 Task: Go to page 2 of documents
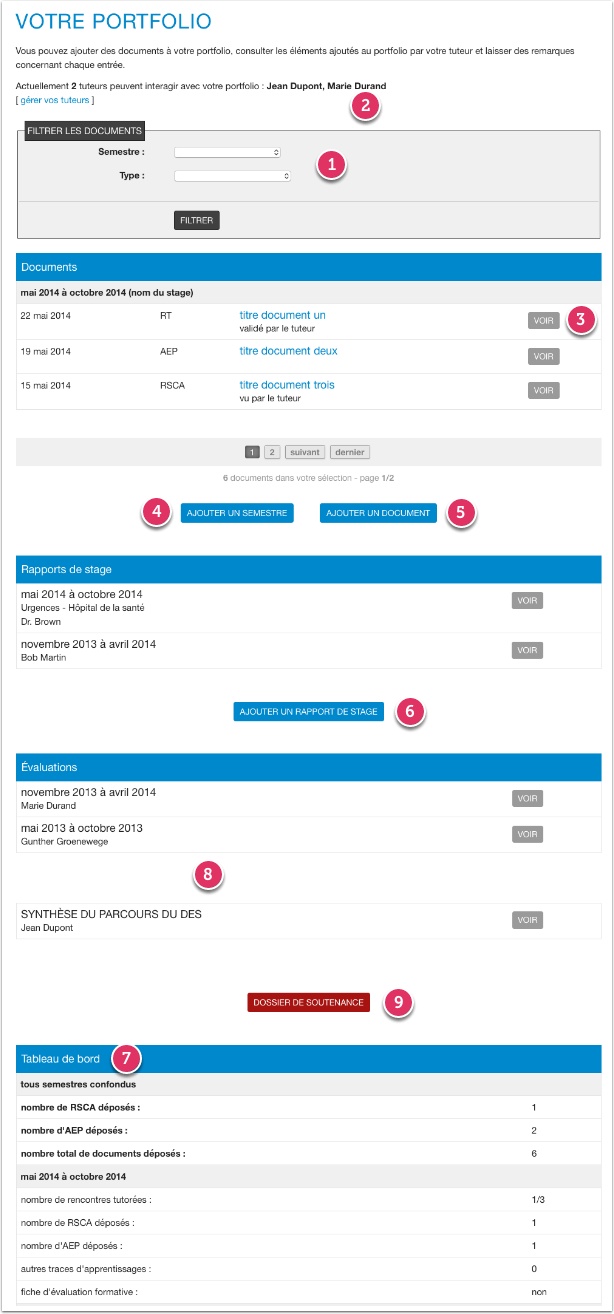tap(272, 452)
